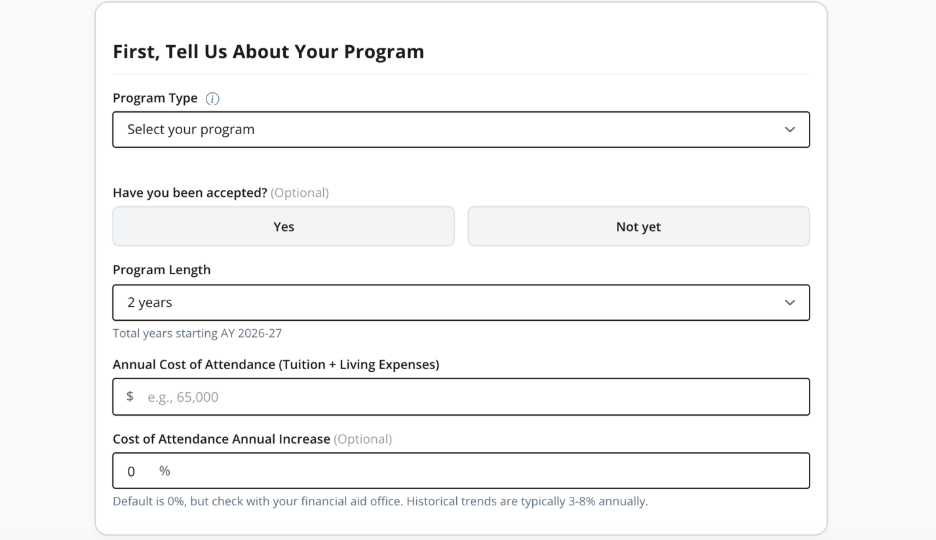
Task: Click the "First, Tell Us About Your Program" heading
Action: tap(268, 52)
